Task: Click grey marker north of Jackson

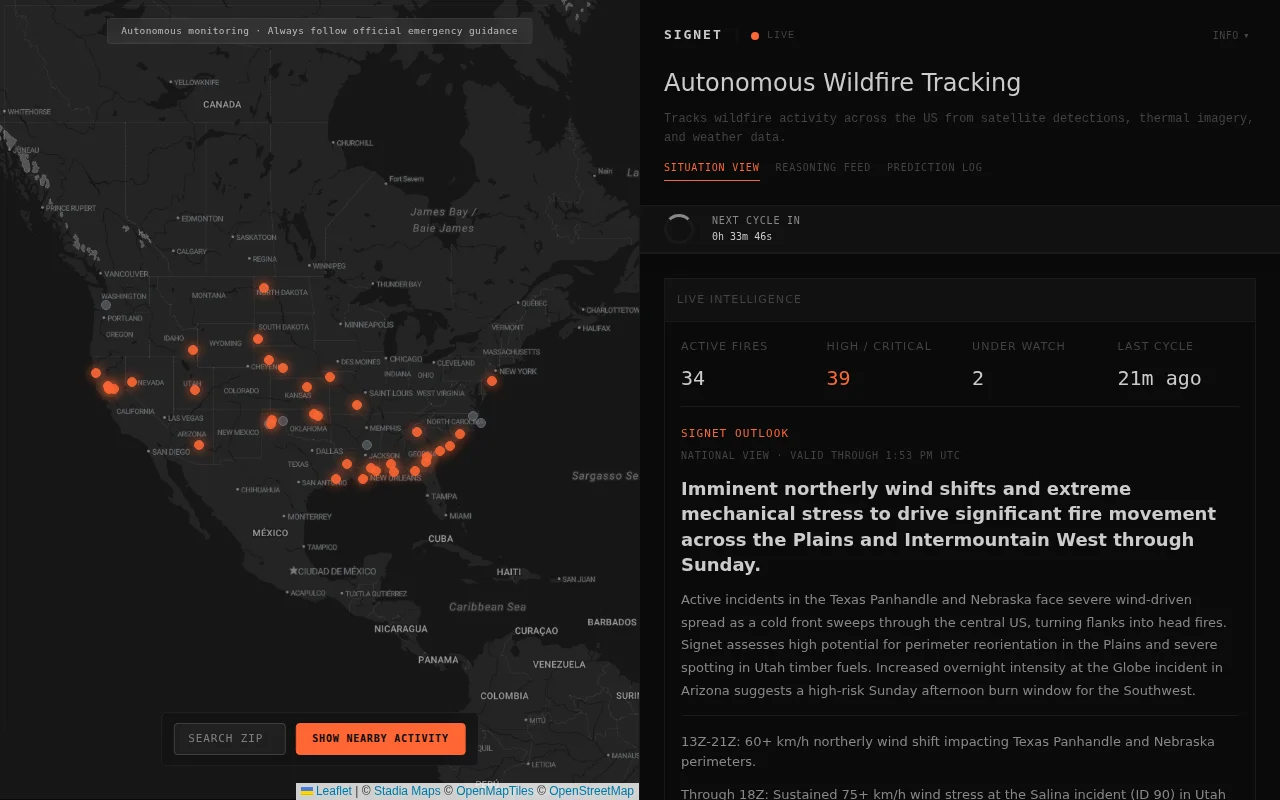Action: pos(367,445)
